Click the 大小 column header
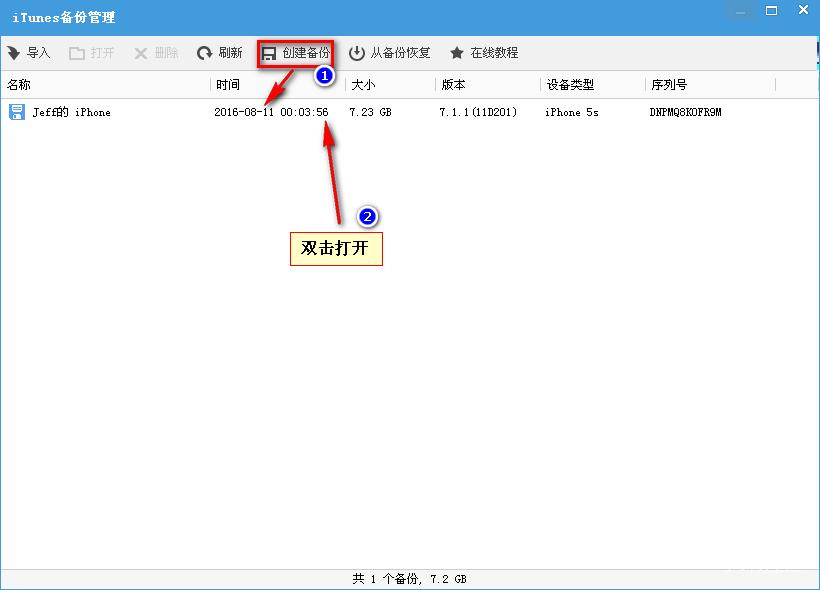Viewport: 820px width, 590px height. [x=362, y=85]
